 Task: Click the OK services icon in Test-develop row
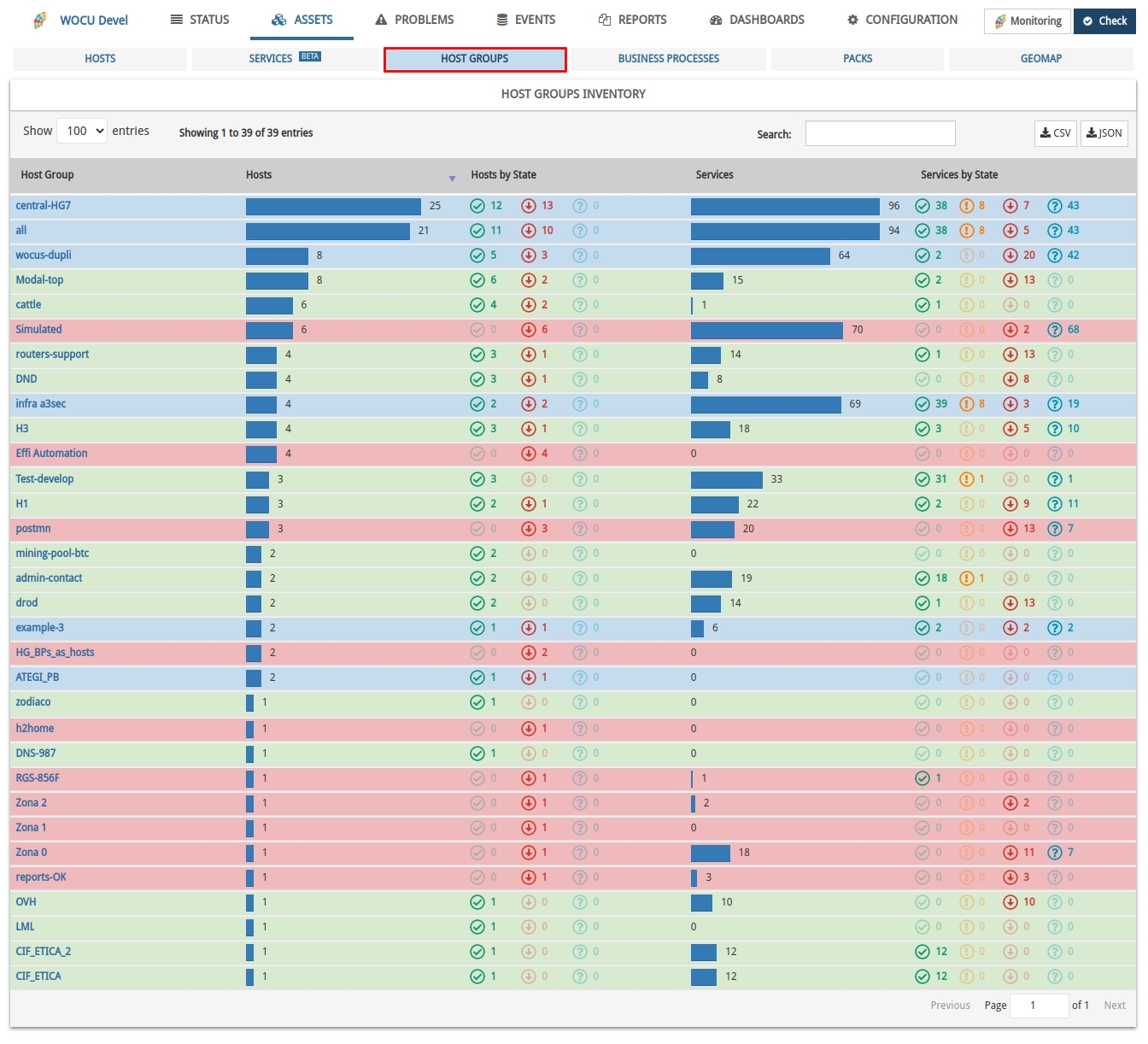[922, 479]
